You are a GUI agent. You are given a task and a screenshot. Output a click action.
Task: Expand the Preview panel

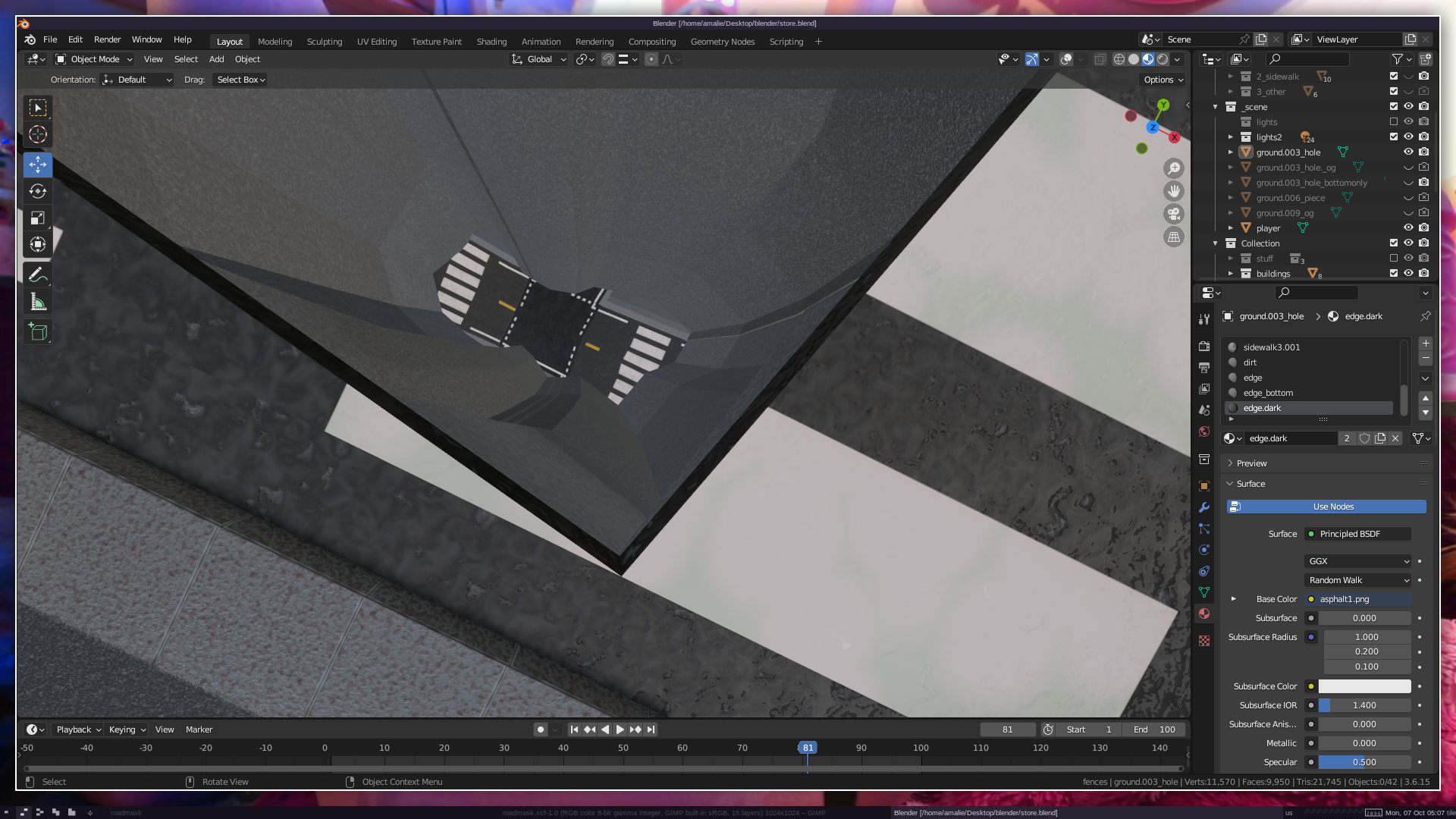[x=1251, y=463]
